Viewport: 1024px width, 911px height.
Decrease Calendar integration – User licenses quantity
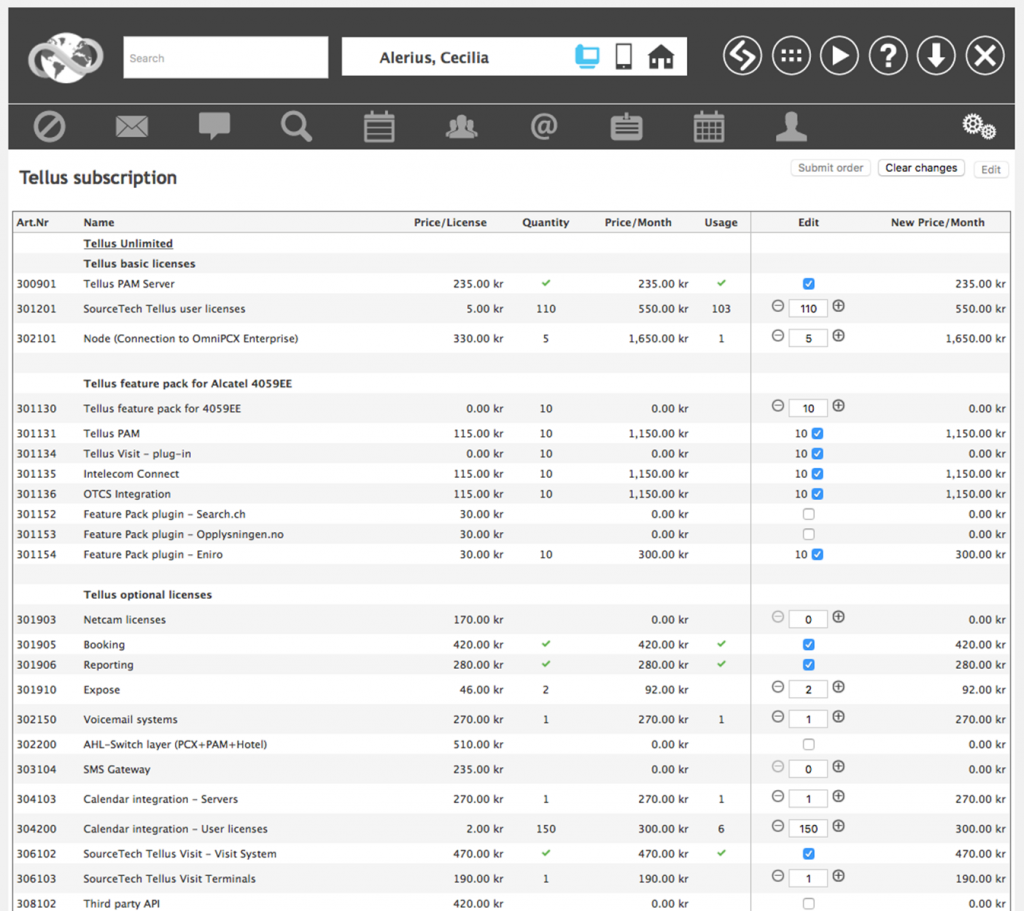[777, 826]
